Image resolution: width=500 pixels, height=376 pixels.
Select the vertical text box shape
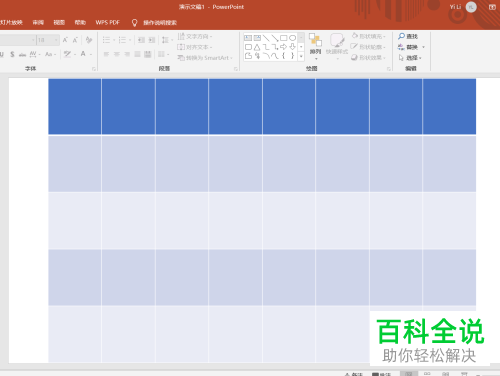257,38
